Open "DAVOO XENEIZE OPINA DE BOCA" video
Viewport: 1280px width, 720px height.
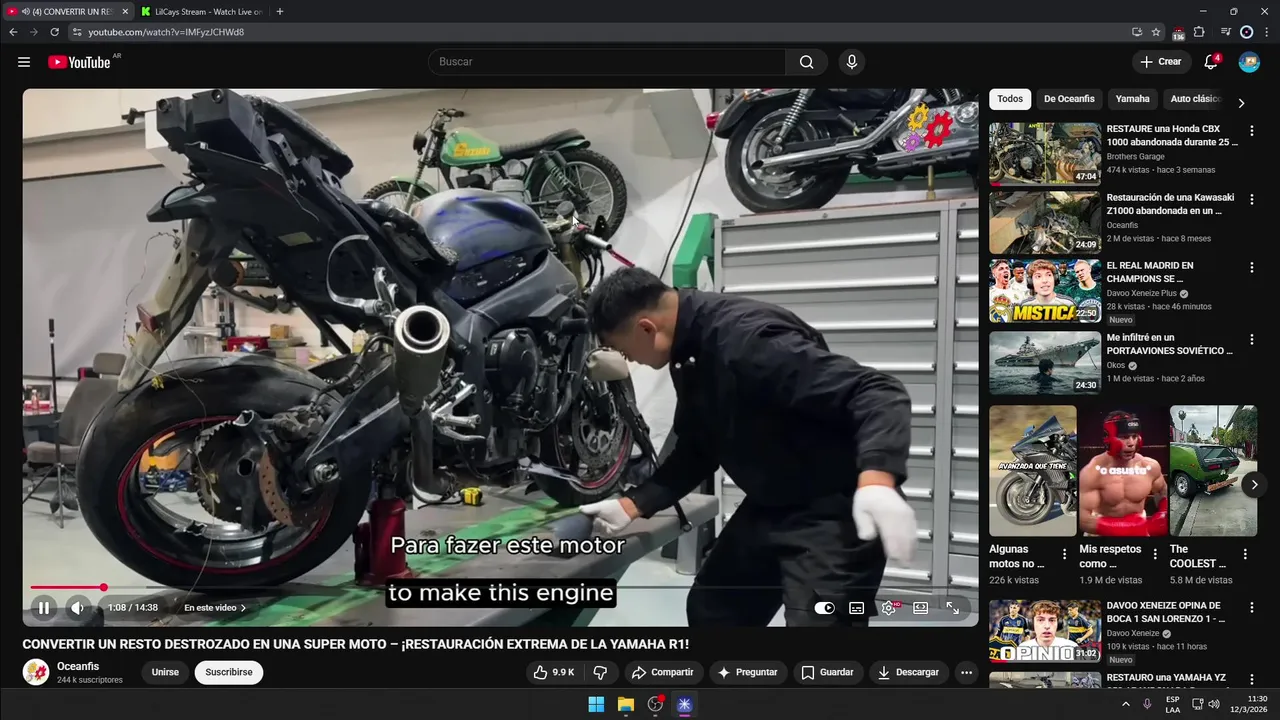(1045, 631)
